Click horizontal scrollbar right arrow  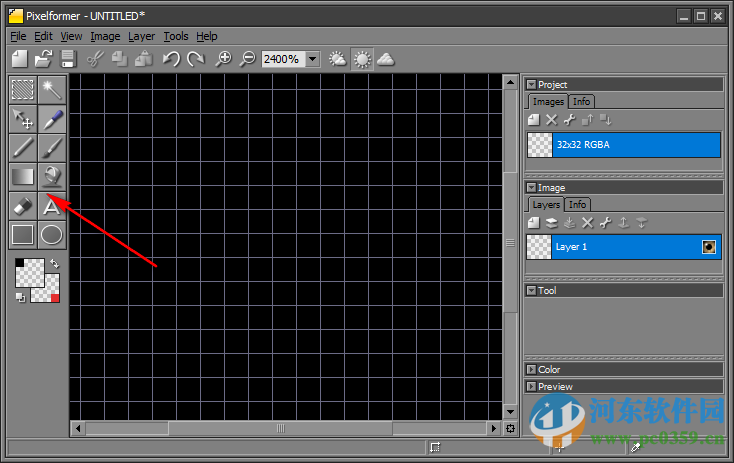coord(493,428)
